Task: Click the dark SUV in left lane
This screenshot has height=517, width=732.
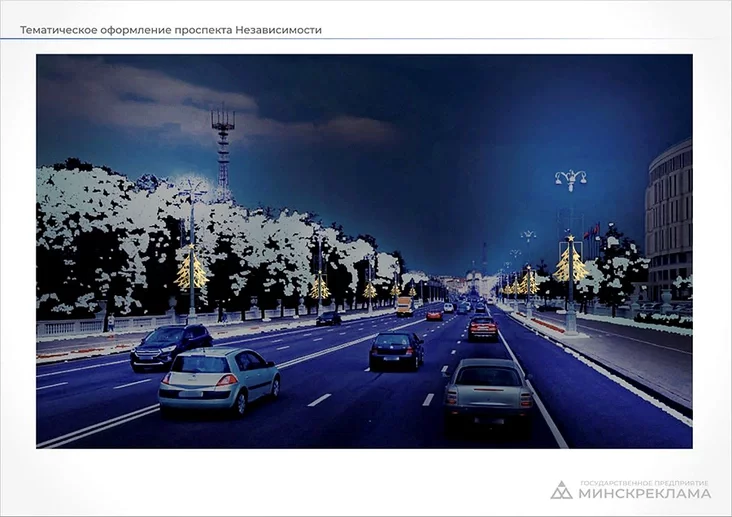Action: 170,345
